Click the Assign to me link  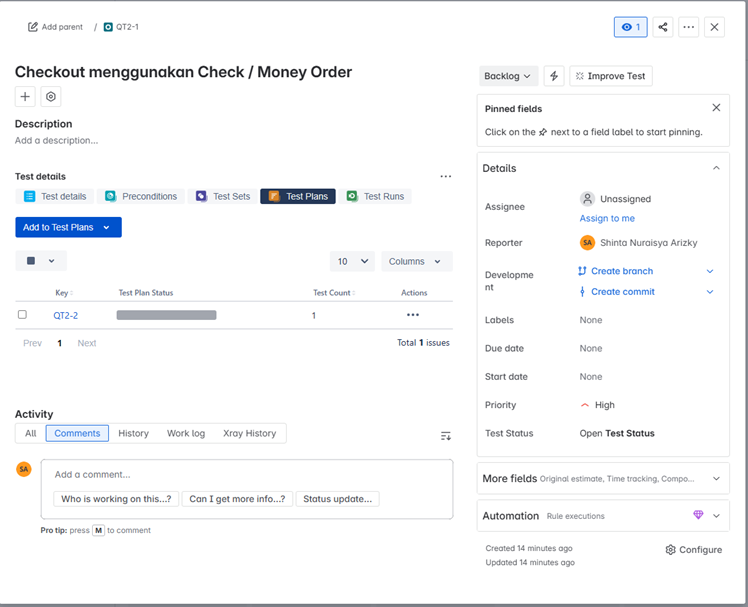607,218
